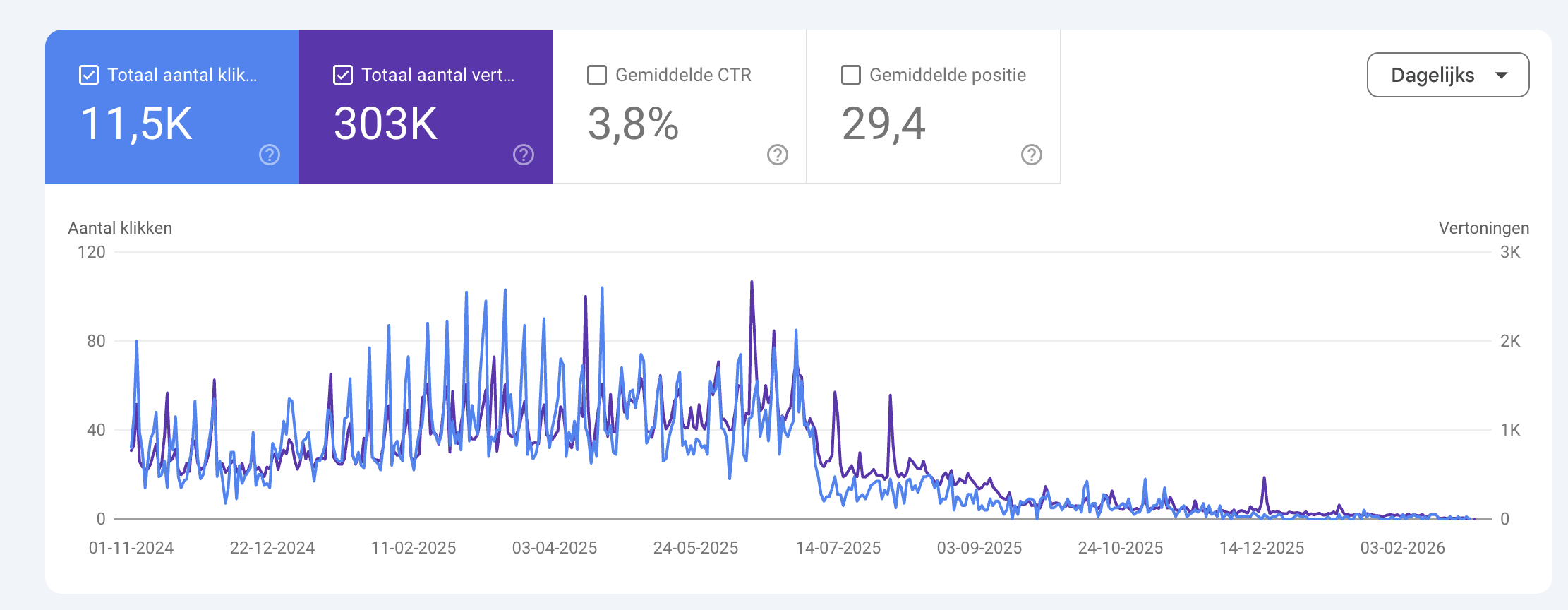Open help icon on Gemiddelde CTR card
Viewport: 1568px width, 610px height.
[778, 155]
